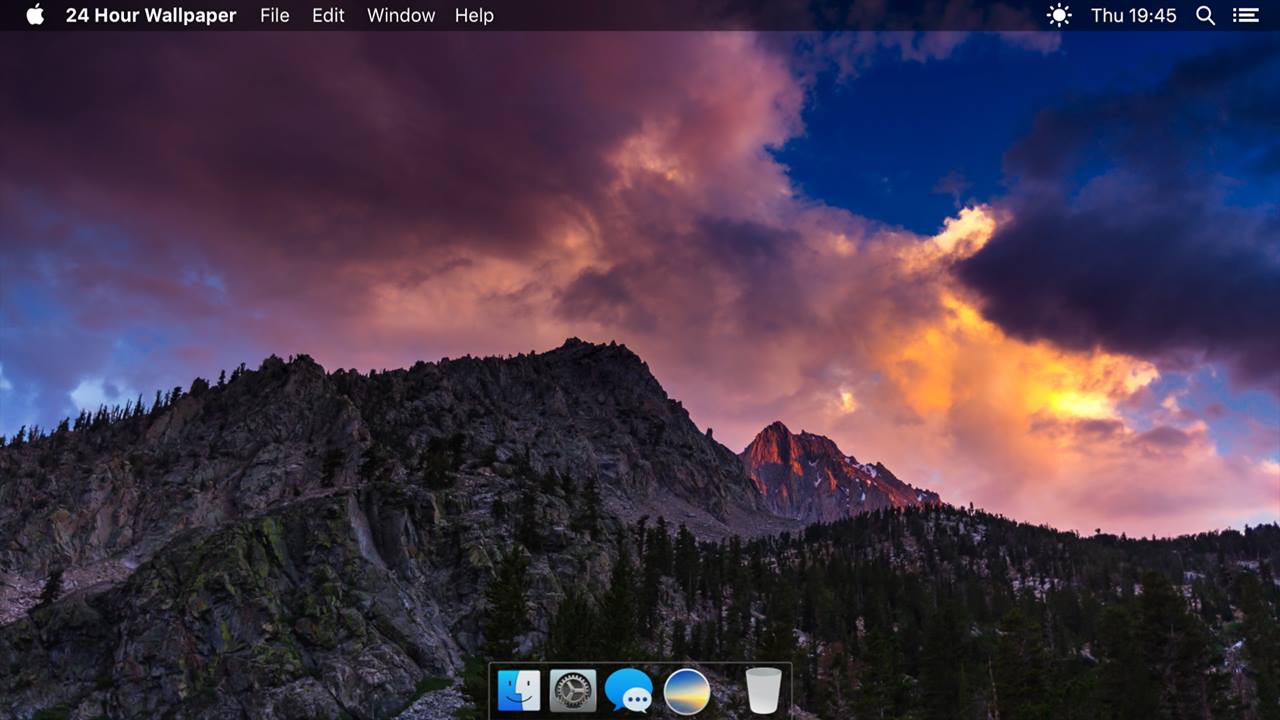The height and width of the screenshot is (720, 1280).
Task: Open the Help menu
Action: tap(474, 15)
